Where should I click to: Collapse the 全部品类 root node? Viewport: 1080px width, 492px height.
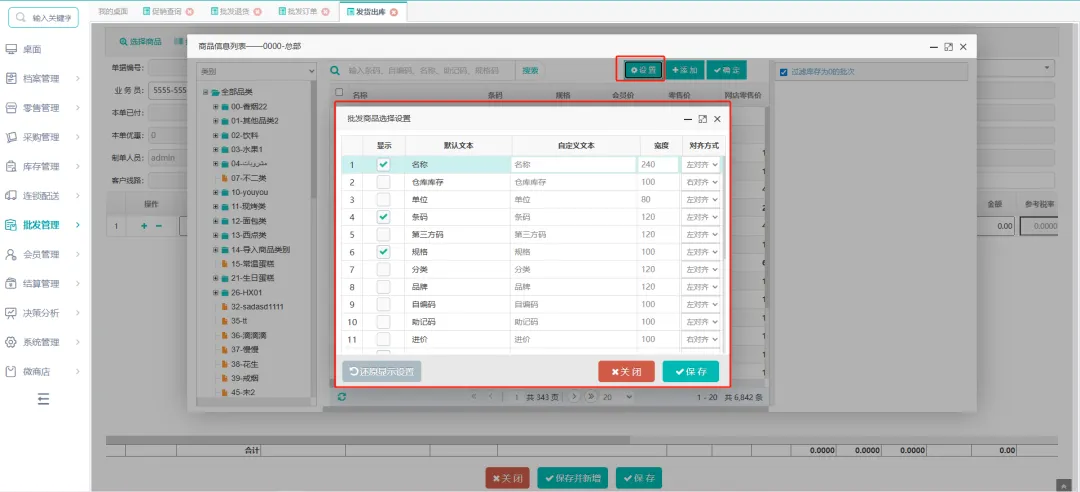pos(205,92)
